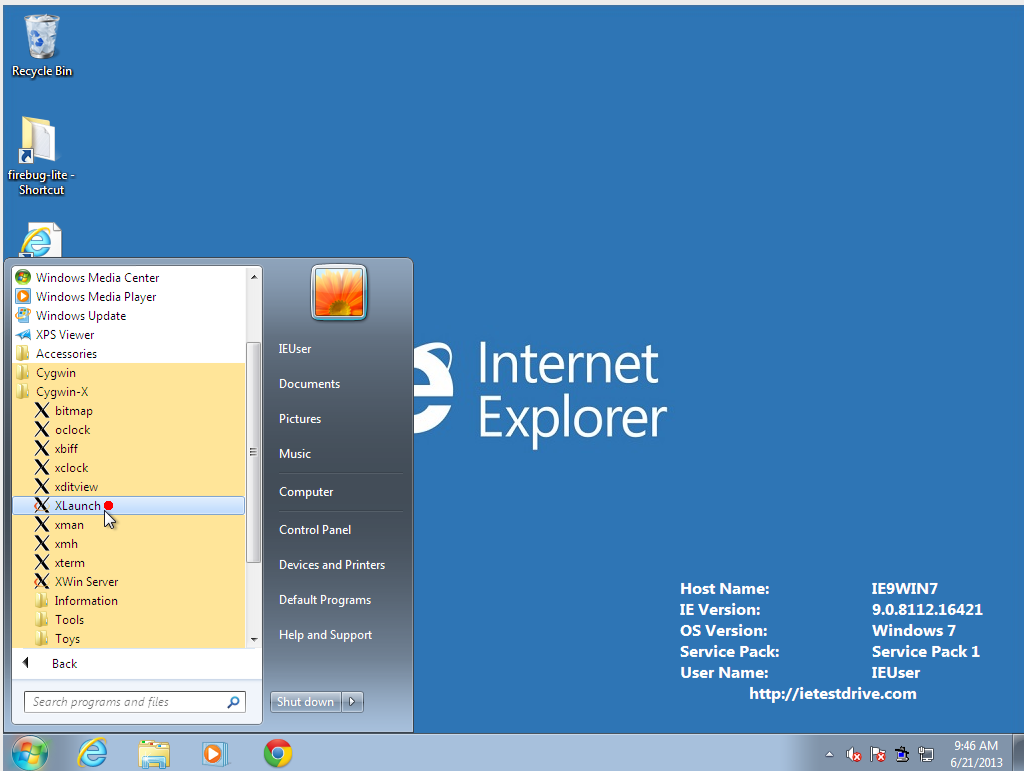Image resolution: width=1024 pixels, height=771 pixels.
Task: Launch Windows Media Center from the programs list
Action: point(129,277)
